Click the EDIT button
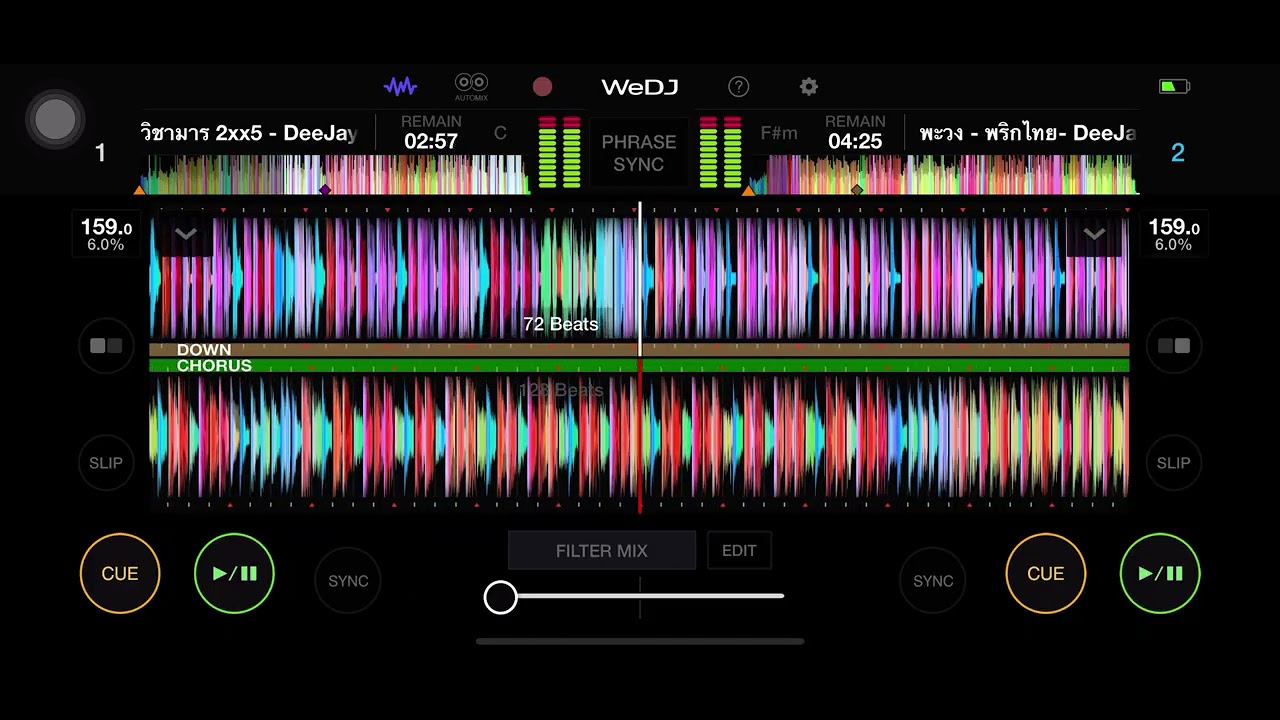 click(x=739, y=551)
